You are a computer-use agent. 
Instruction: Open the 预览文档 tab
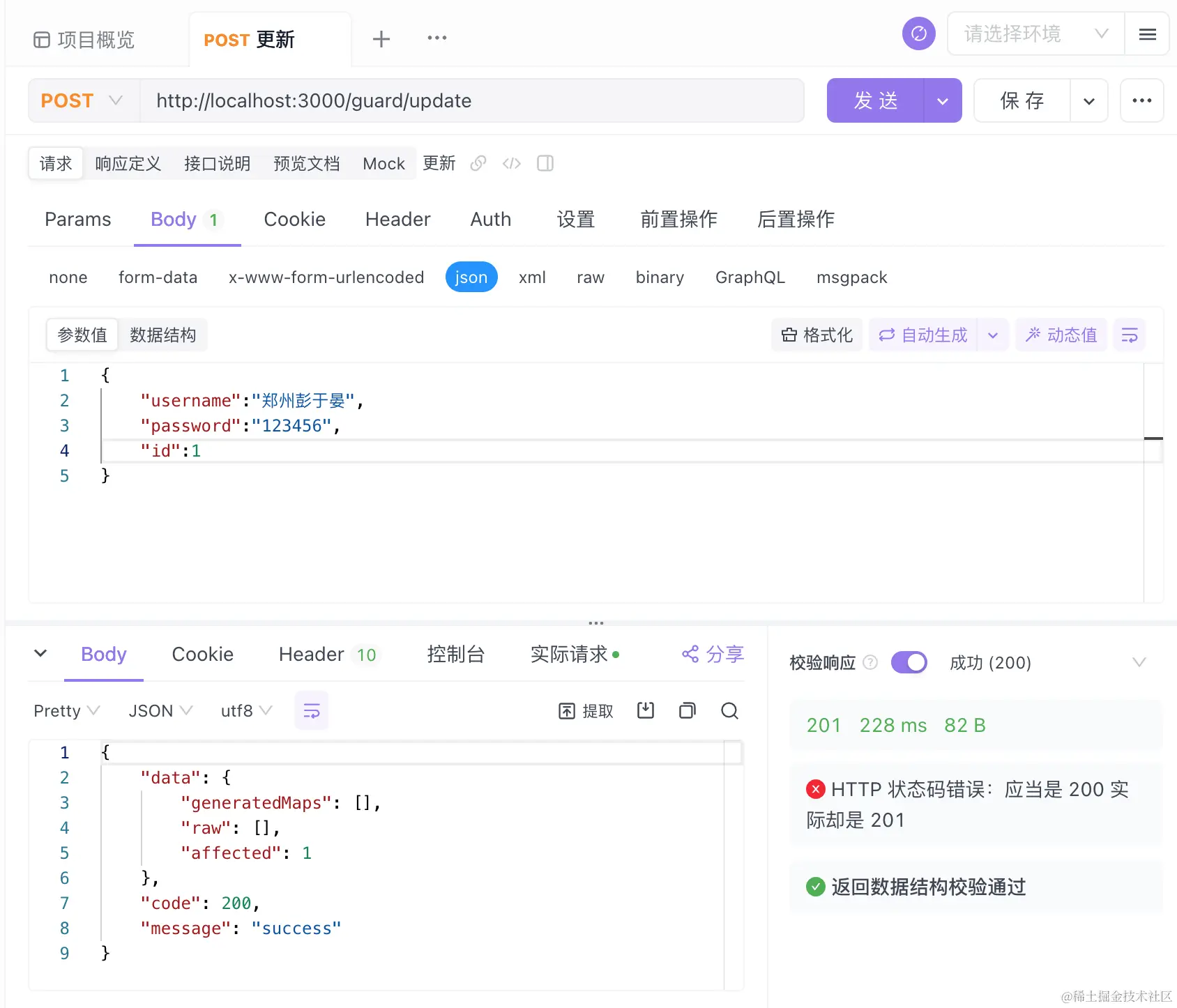pos(306,163)
